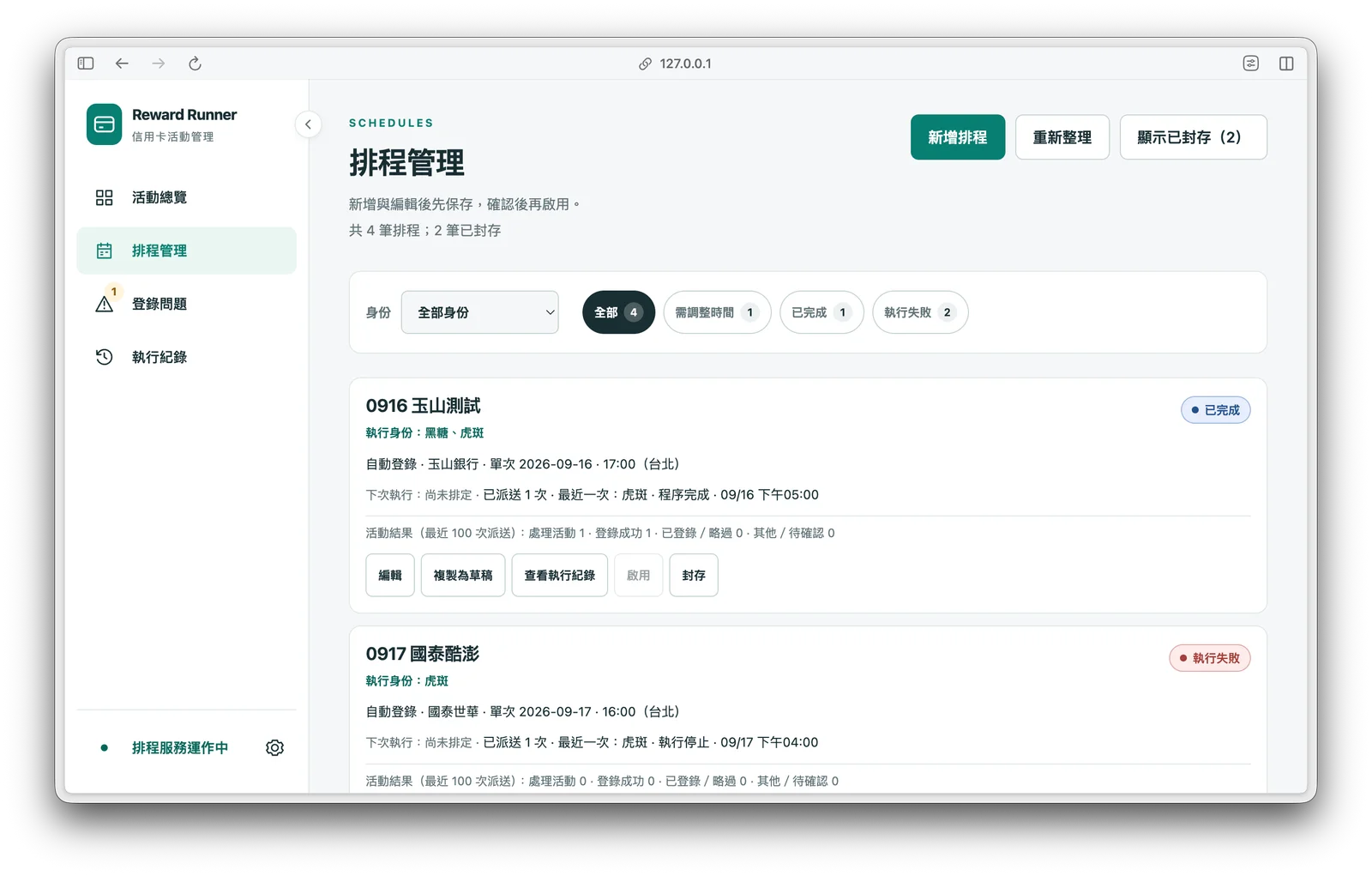Click the 執行失敗 status badge on 0917 國泰酷澎

pyautogui.click(x=1210, y=658)
